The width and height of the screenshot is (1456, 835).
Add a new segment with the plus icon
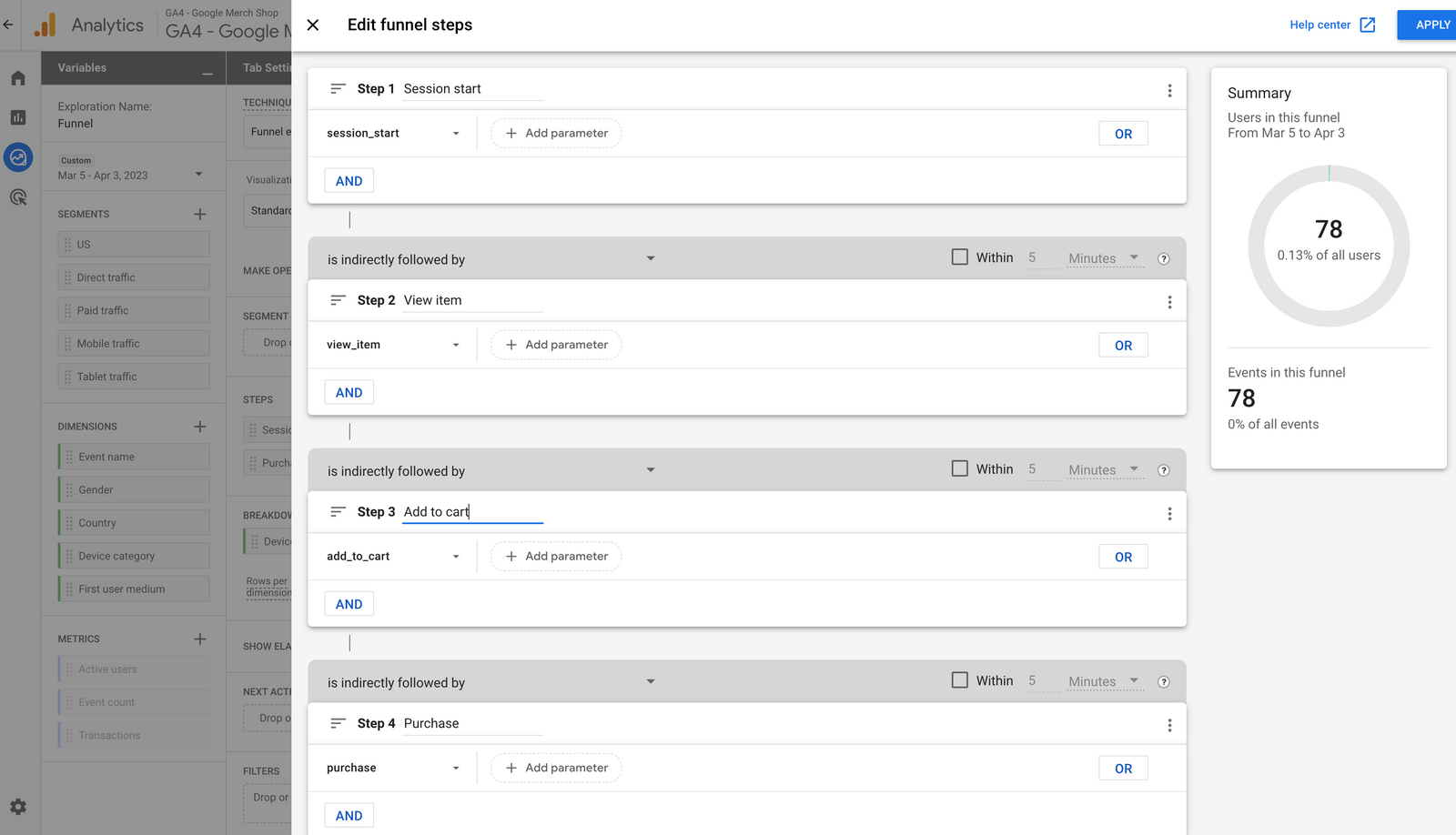pos(200,214)
